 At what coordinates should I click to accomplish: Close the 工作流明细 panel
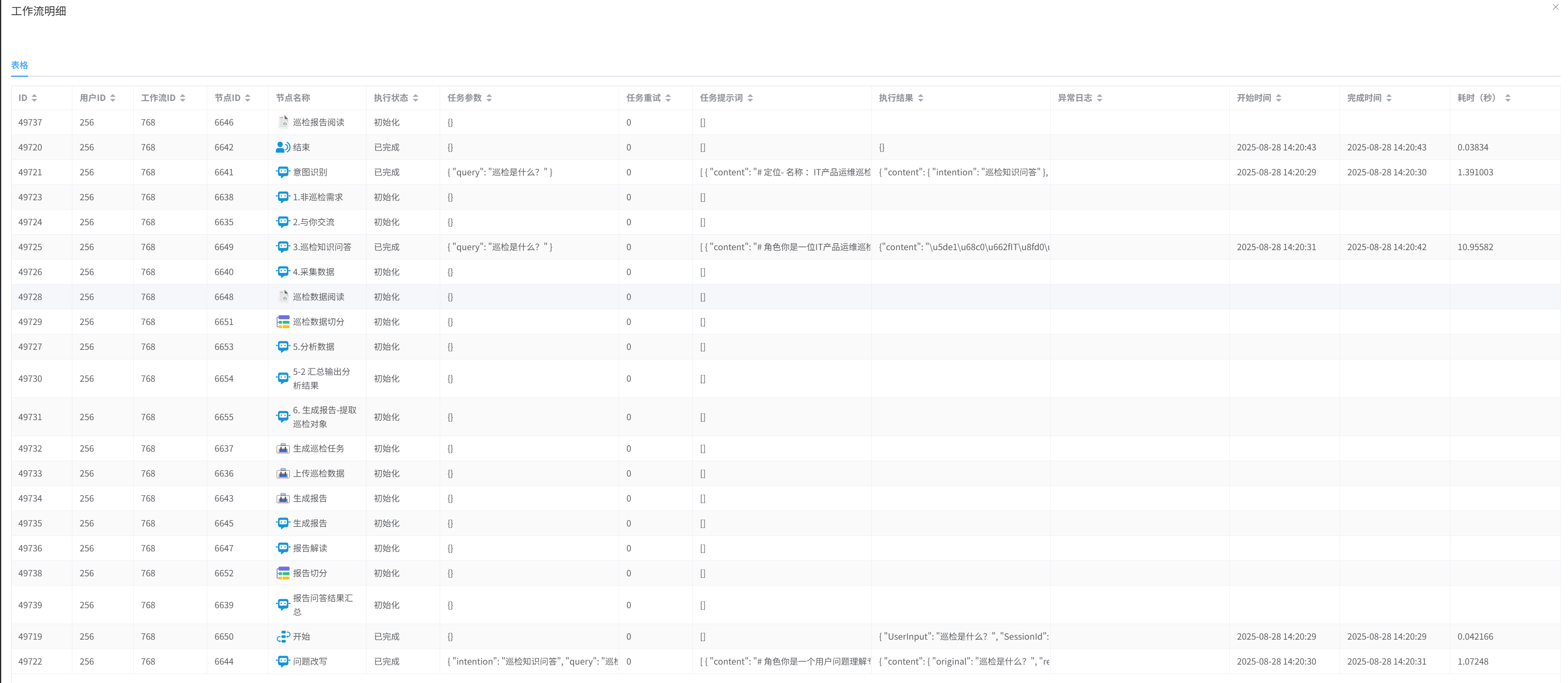(1555, 7)
